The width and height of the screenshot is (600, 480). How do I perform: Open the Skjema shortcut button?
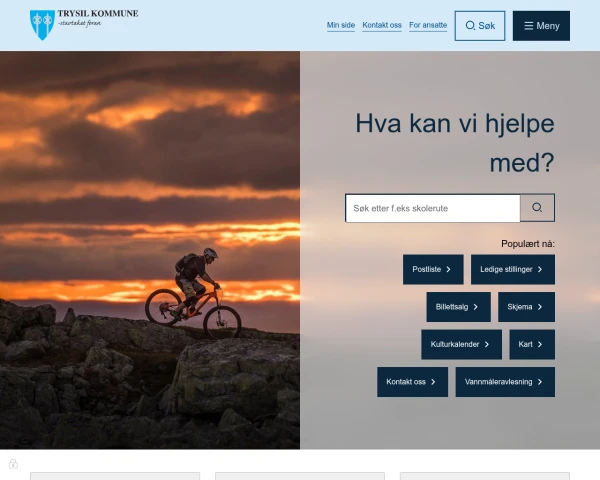(x=526, y=307)
